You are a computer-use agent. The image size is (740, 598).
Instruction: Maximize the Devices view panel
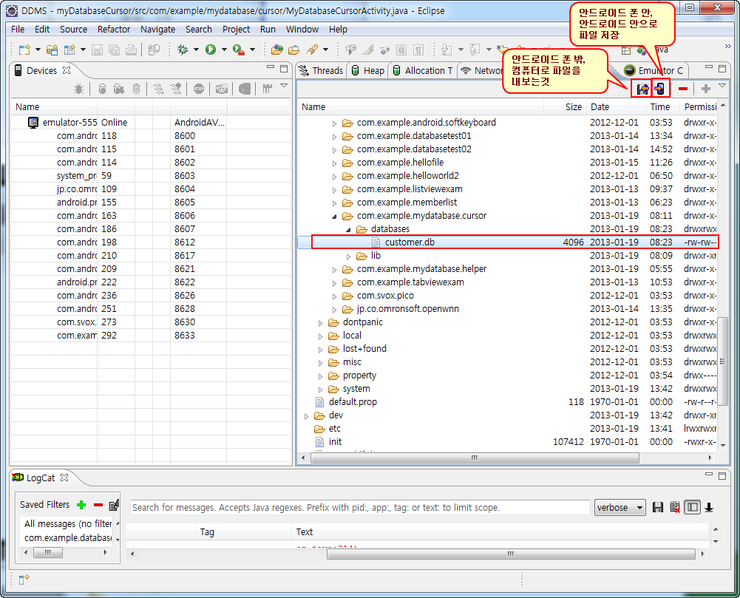[284, 69]
